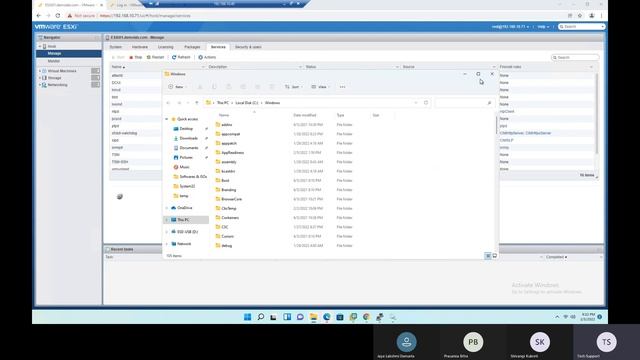Click Stop in the ESXi services toolbar

click(x=136, y=58)
